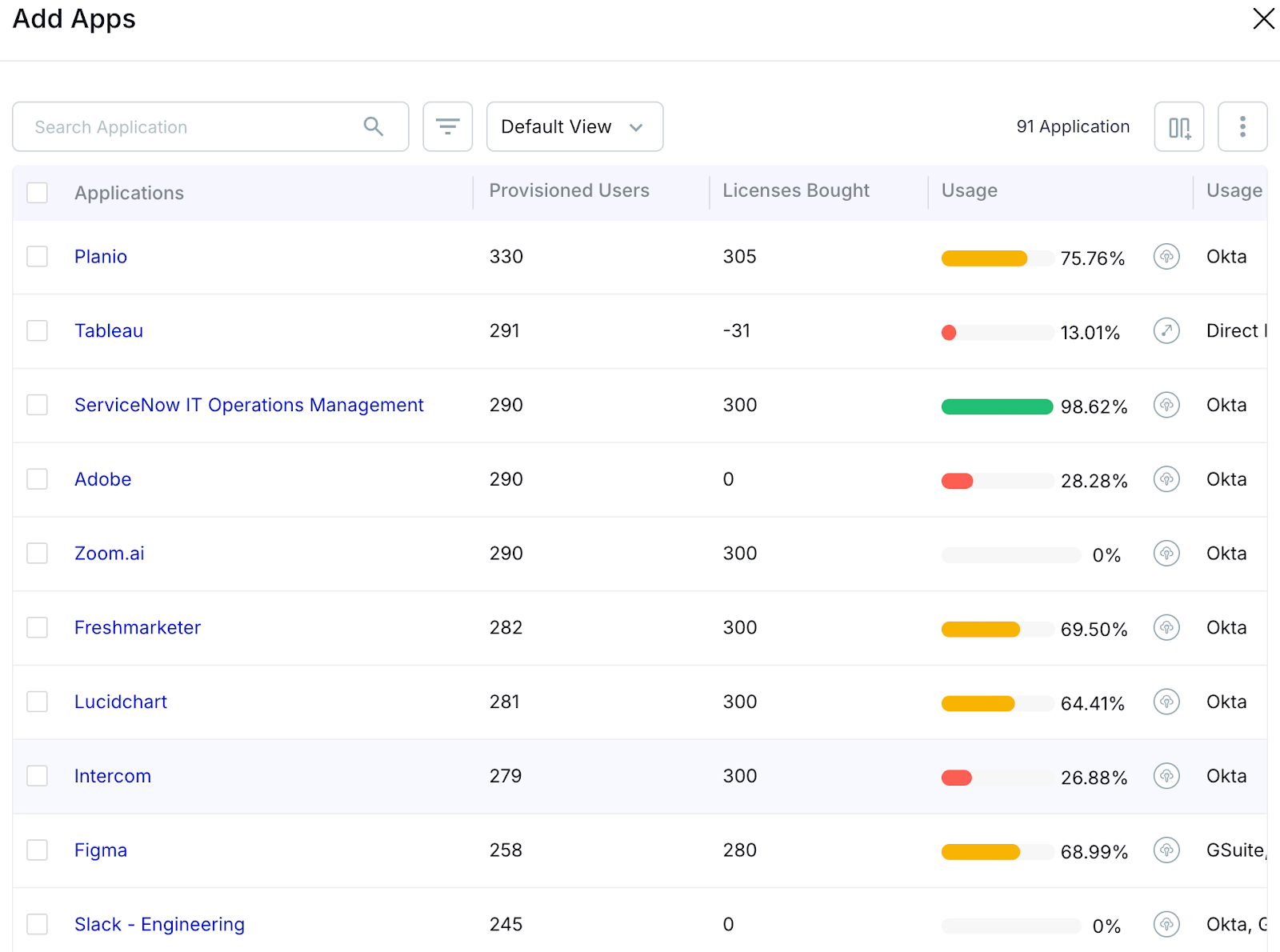Click Tableau's red usage bar
The image size is (1280, 952).
(949, 333)
